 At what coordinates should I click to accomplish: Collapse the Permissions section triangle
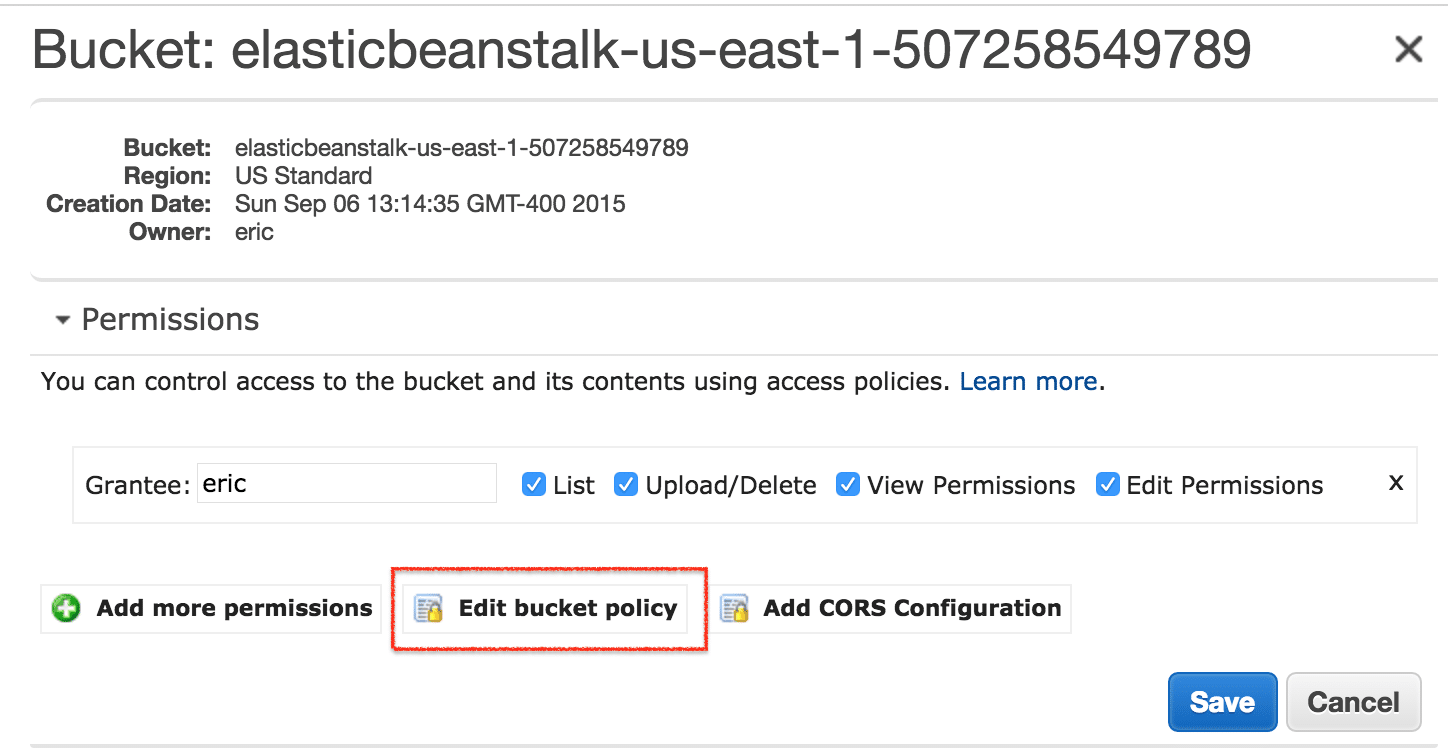tap(63, 321)
